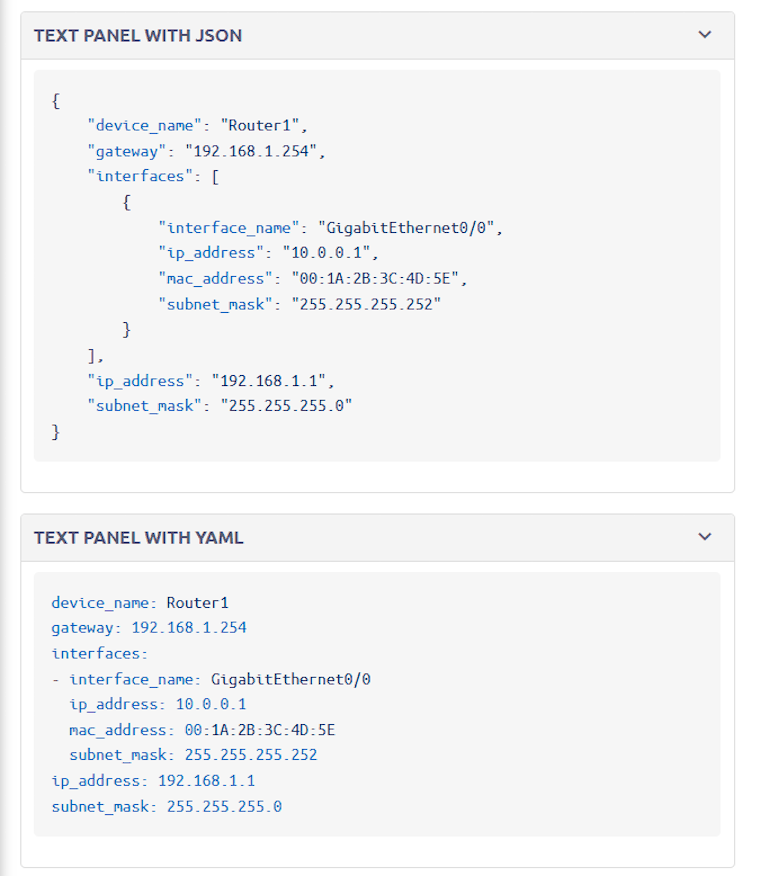
Task: Click the interfaces key in YAML panel
Action: tap(98, 653)
